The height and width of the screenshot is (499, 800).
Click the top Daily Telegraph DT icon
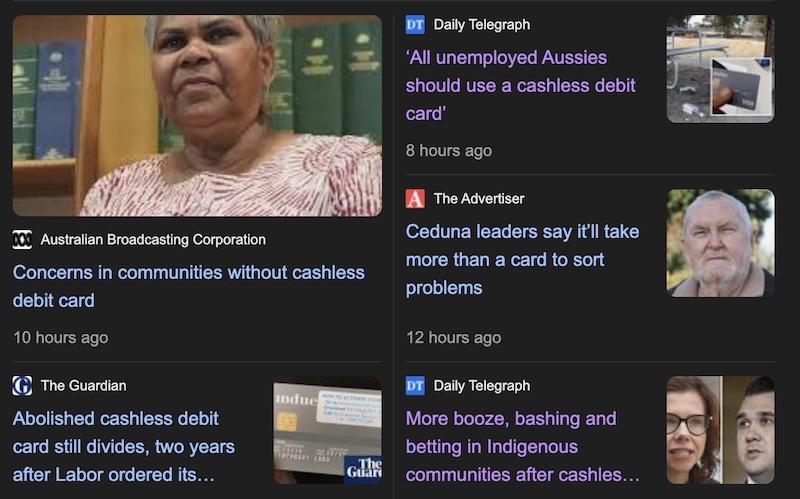[x=415, y=24]
